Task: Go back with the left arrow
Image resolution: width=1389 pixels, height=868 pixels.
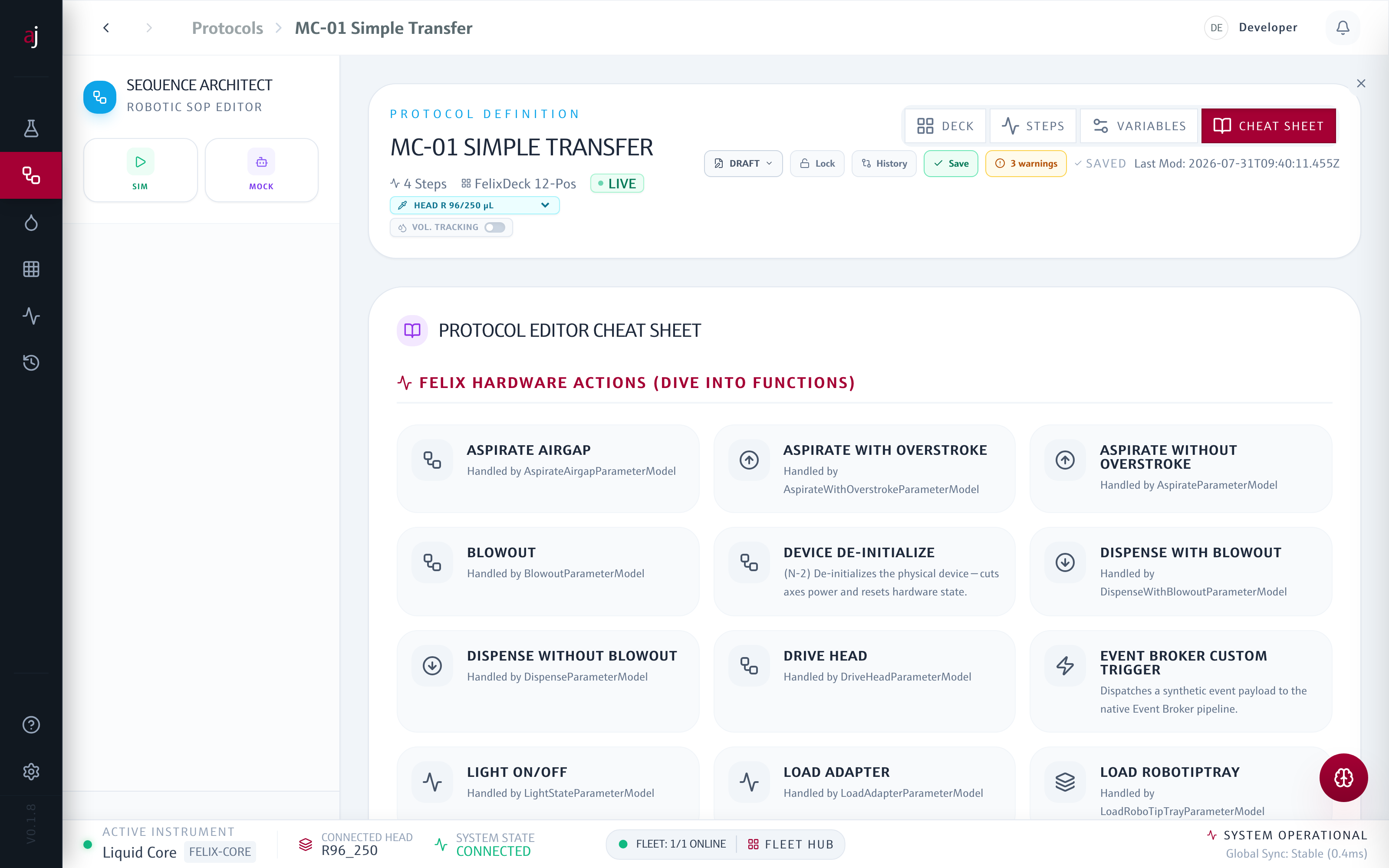Action: pos(106,27)
